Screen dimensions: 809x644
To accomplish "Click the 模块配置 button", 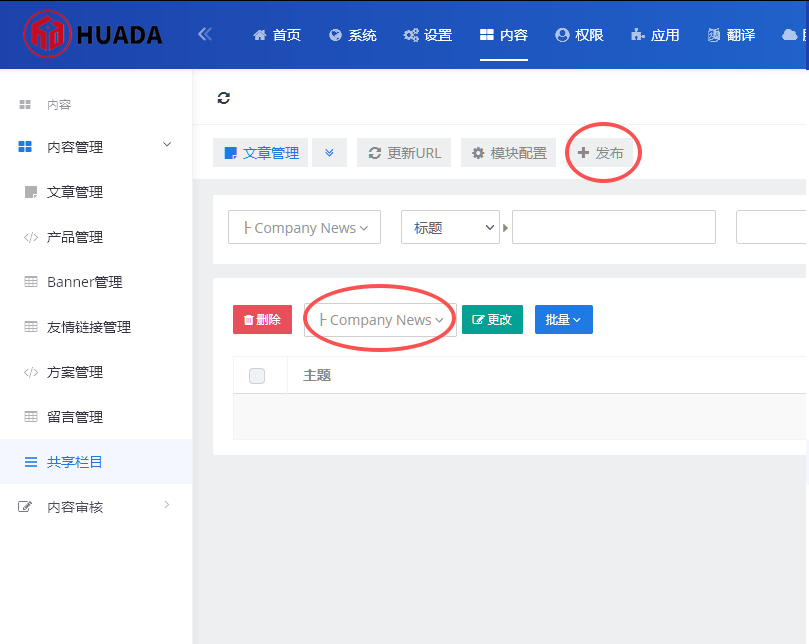I will [509, 153].
